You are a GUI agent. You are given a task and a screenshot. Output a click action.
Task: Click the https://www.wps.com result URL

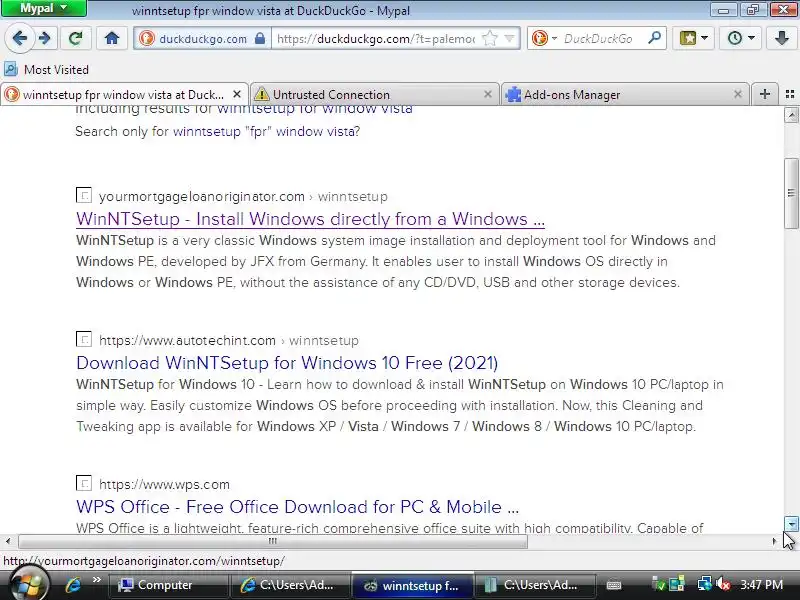164,484
